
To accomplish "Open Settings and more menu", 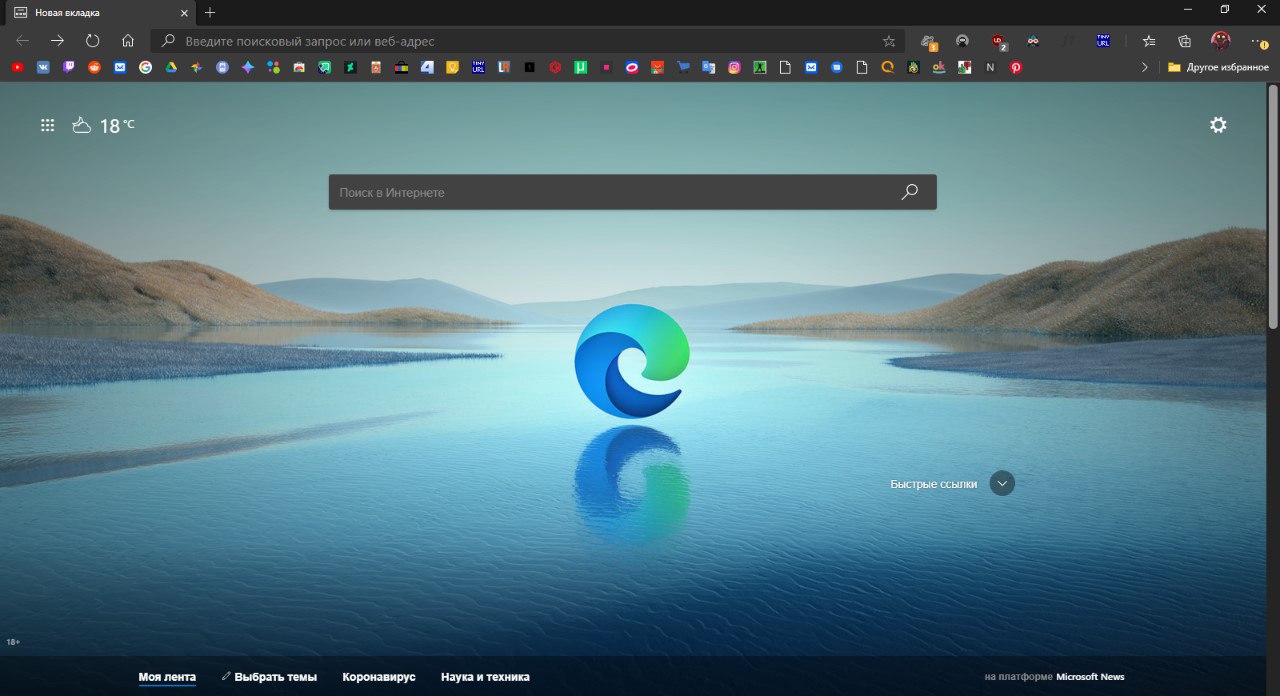I will 1259,41.
